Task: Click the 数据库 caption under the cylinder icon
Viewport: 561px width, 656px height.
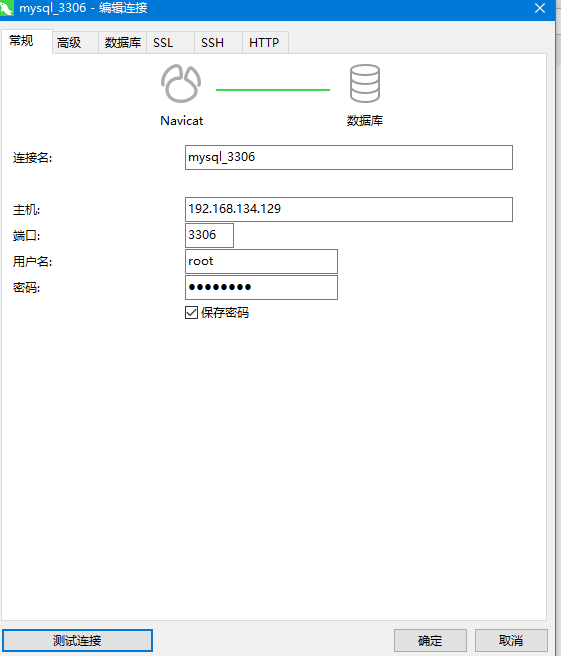Action: tap(365, 121)
